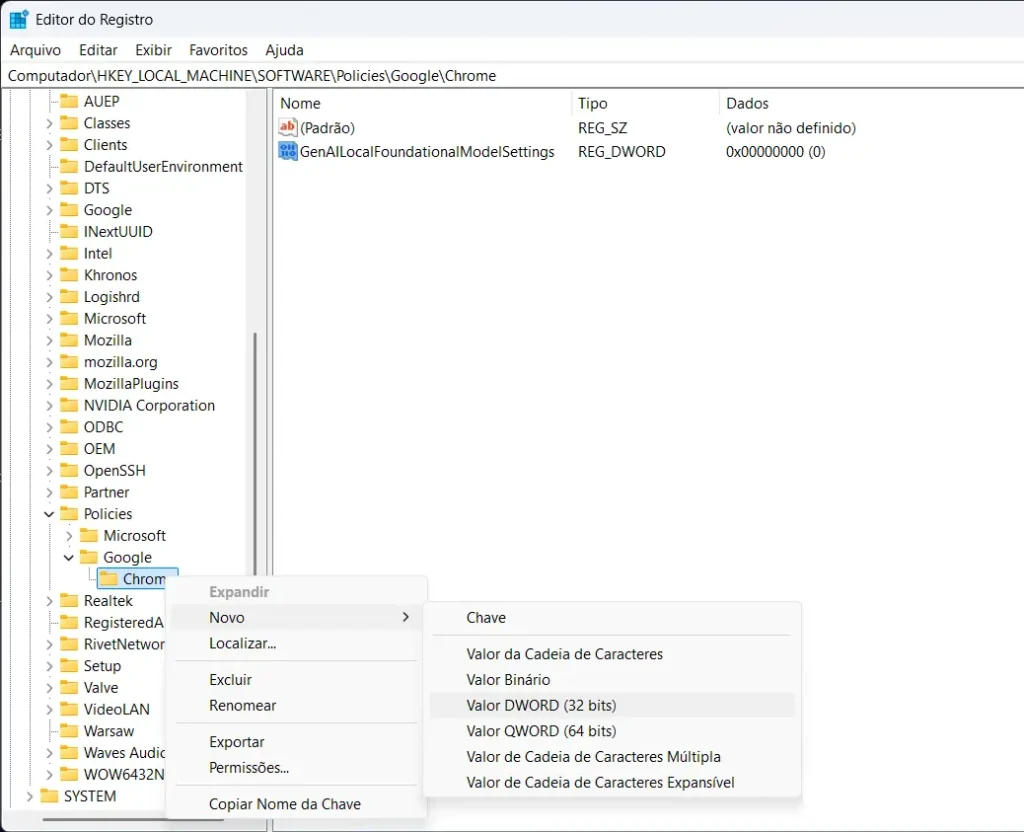Expand the SYSTEM key
Image resolution: width=1024 pixels, height=832 pixels.
pos(29,796)
